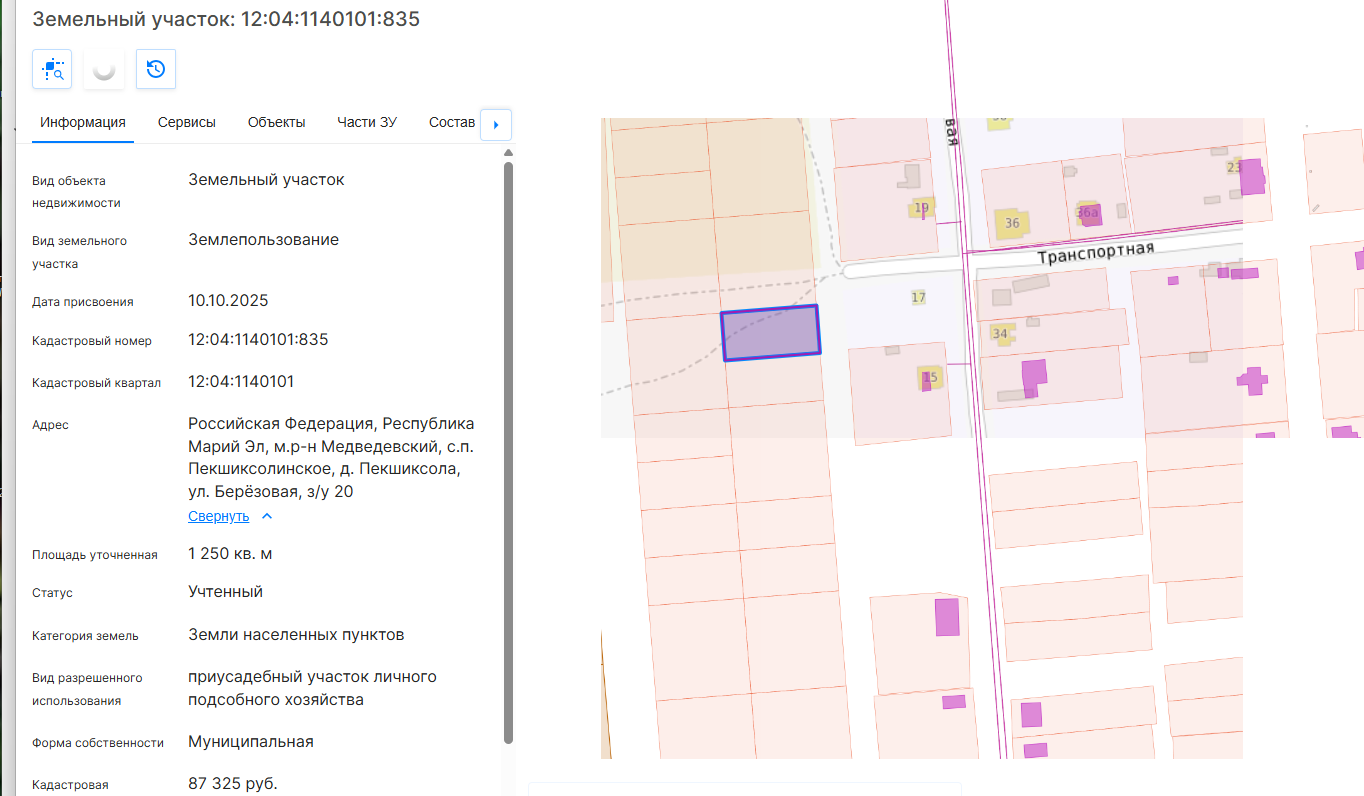Open the history clock icon button
Viewport: 1364px width, 796px height.
pyautogui.click(x=156, y=69)
